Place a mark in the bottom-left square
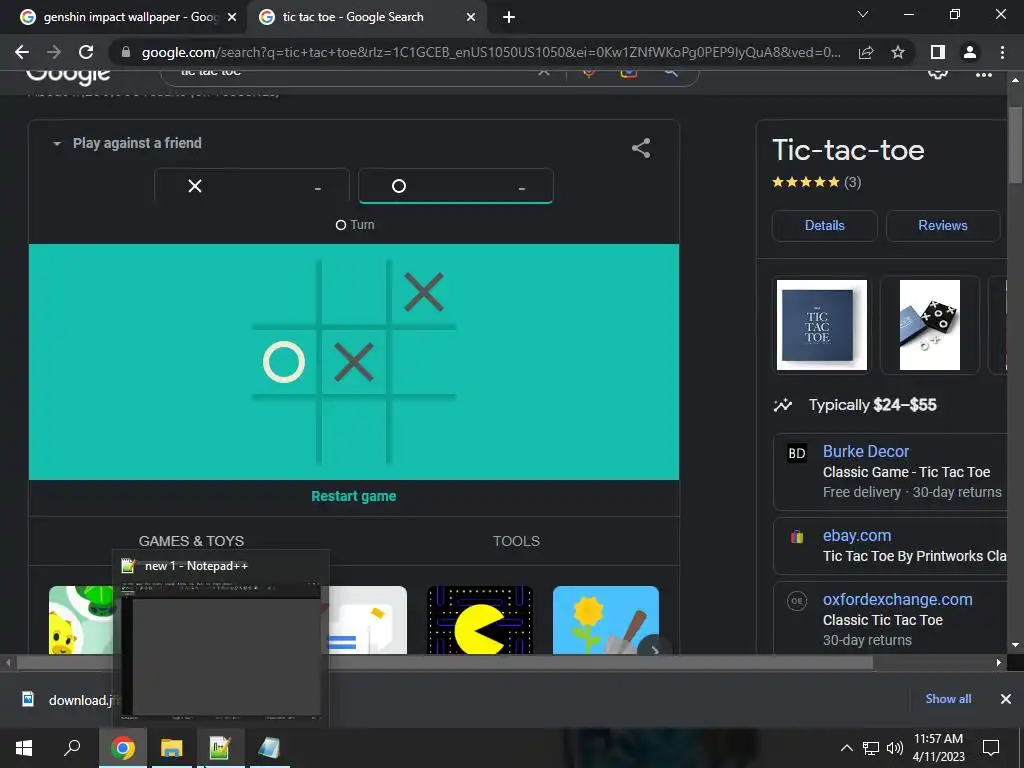 (285, 430)
